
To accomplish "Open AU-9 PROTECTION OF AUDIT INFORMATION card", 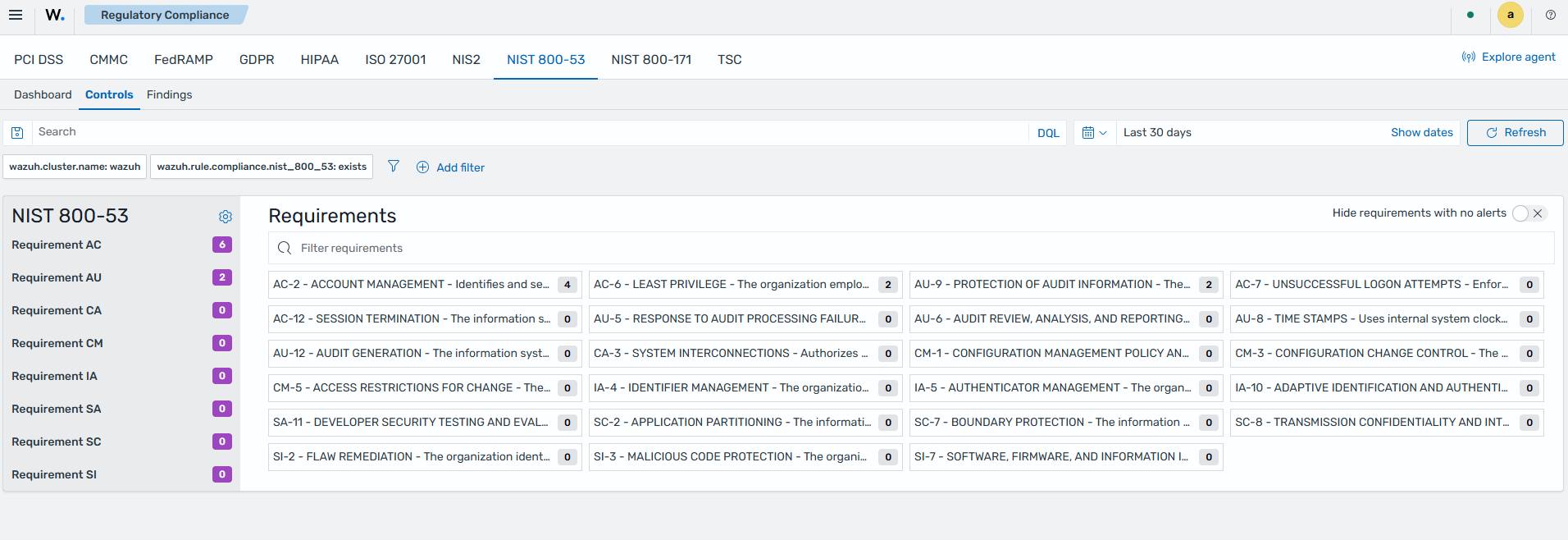I will (1066, 285).
